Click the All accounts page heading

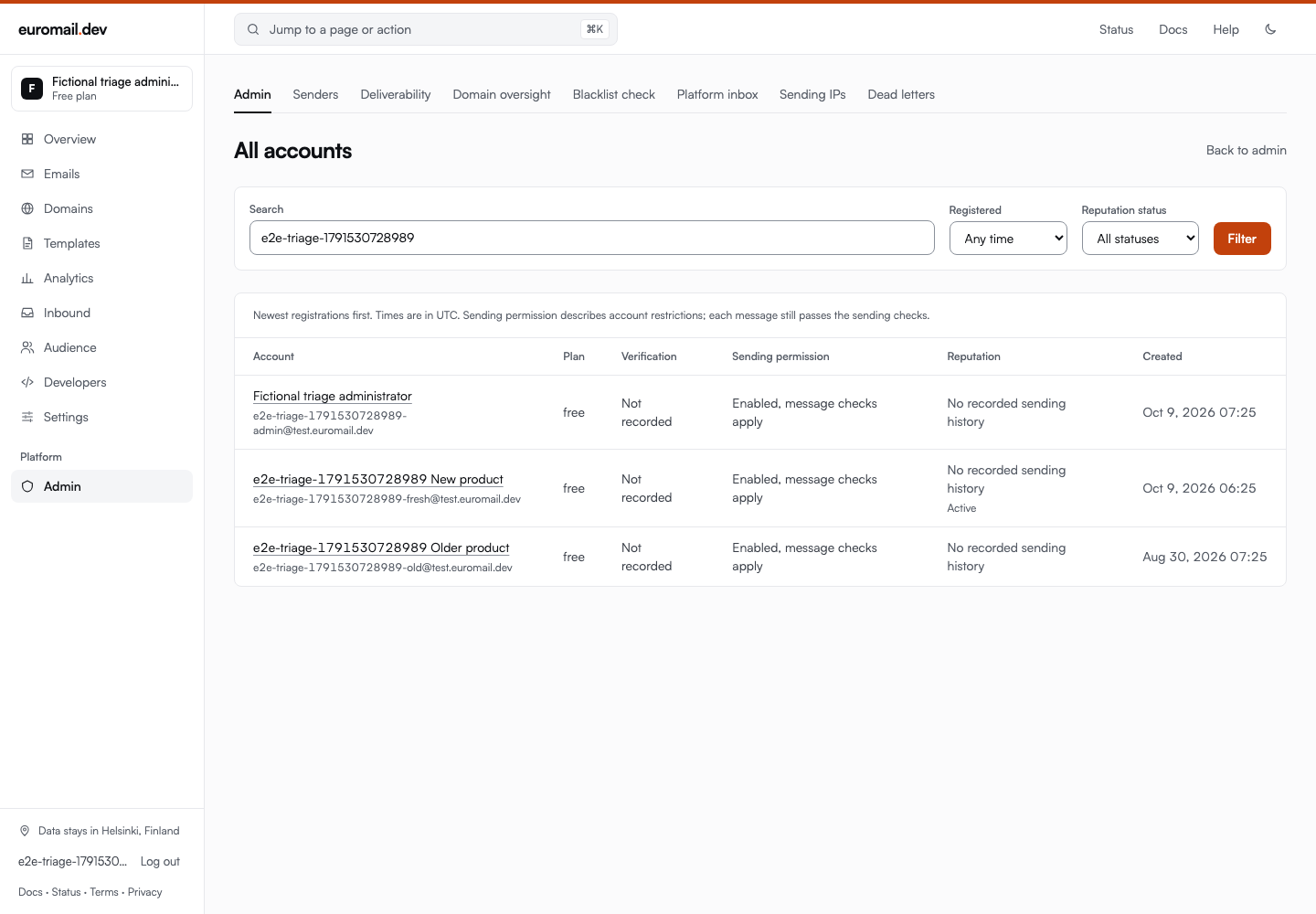tap(292, 151)
